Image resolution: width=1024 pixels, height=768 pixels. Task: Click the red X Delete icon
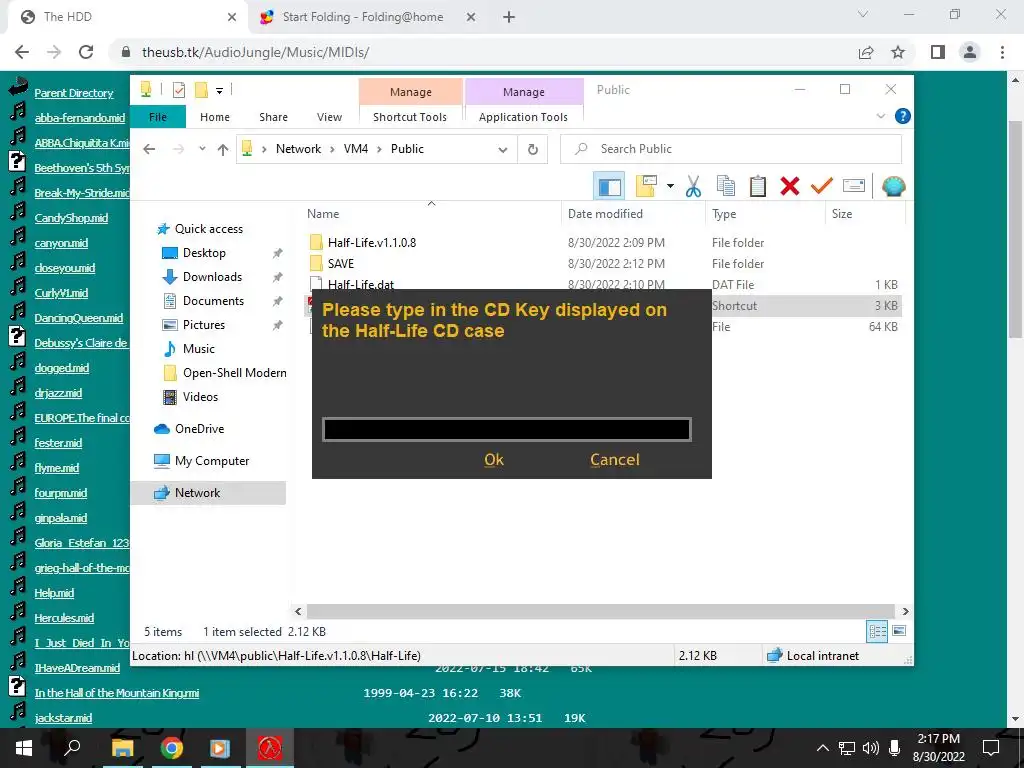point(790,187)
